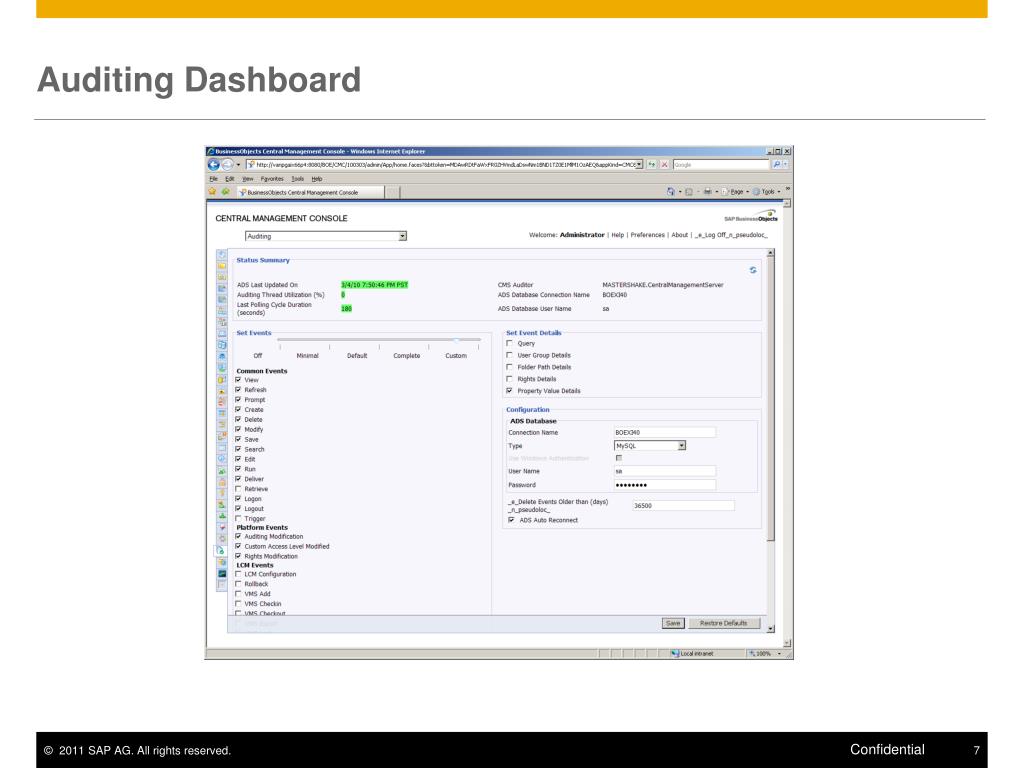Image resolution: width=1024 pixels, height=768 pixels.
Task: Click the Save button
Action: tap(673, 623)
